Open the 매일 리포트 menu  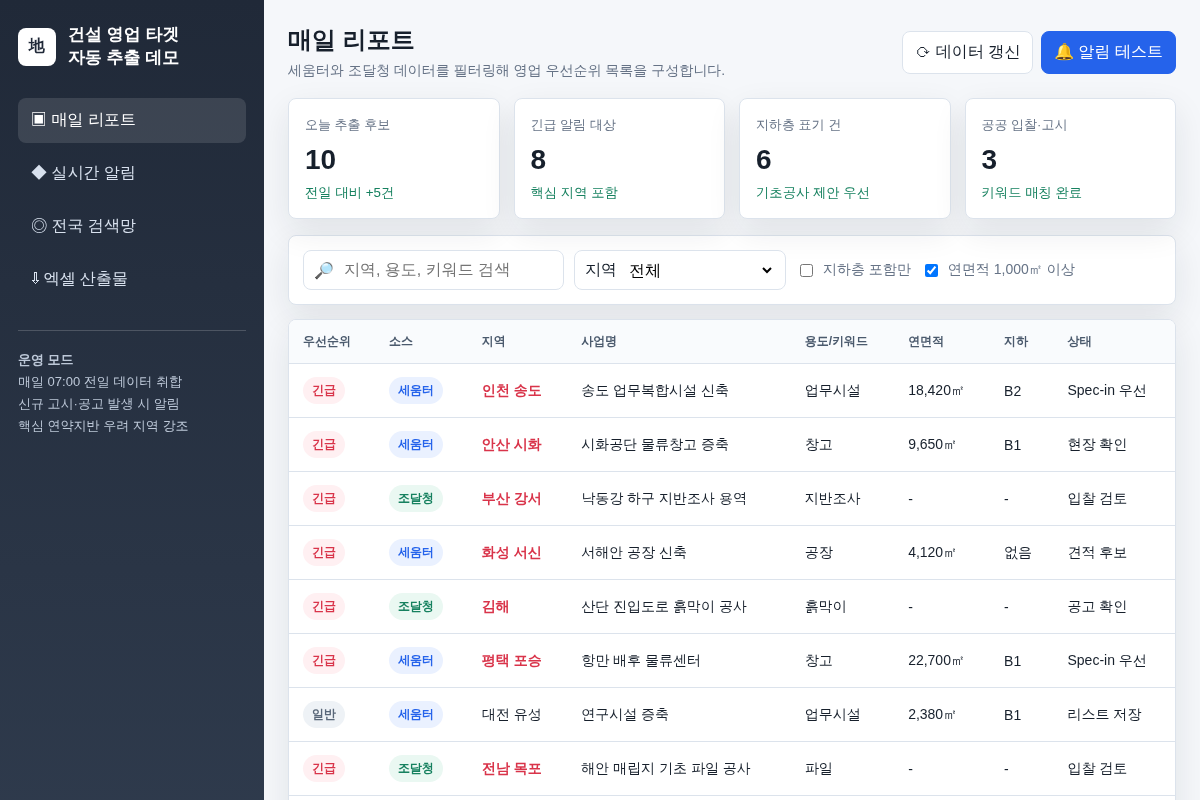132,120
